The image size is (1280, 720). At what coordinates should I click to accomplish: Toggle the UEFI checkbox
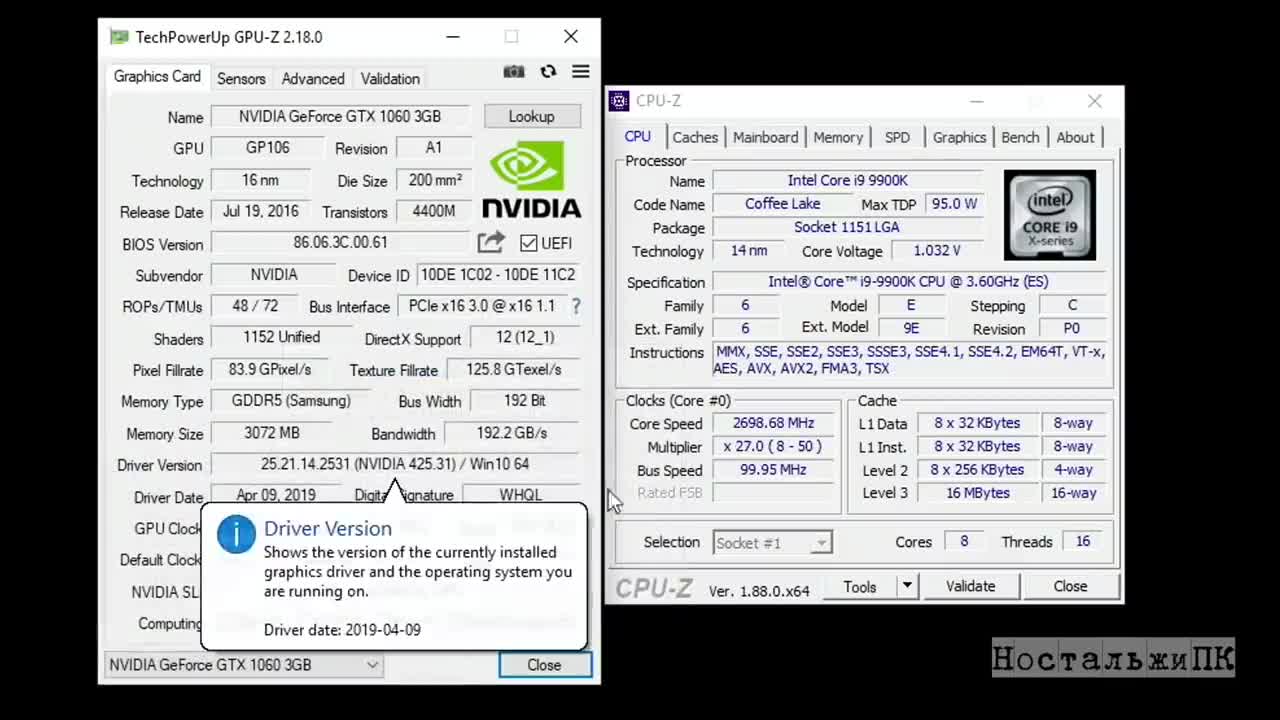pyautogui.click(x=529, y=243)
